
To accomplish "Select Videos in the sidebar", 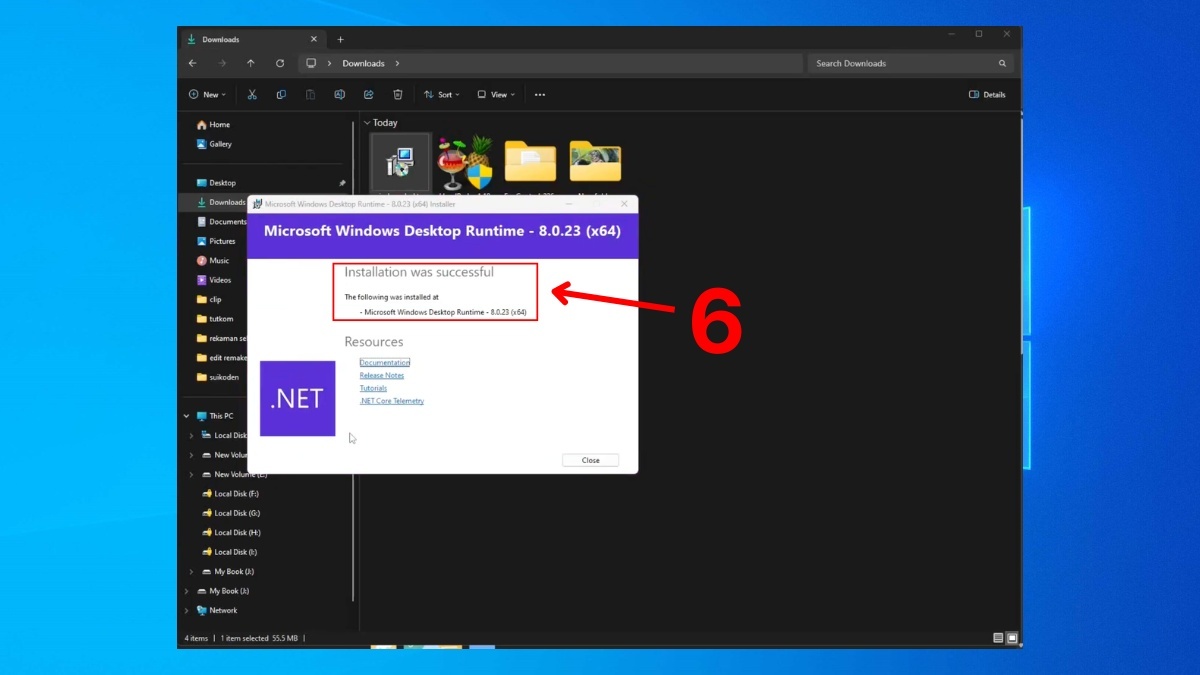I will [216, 280].
